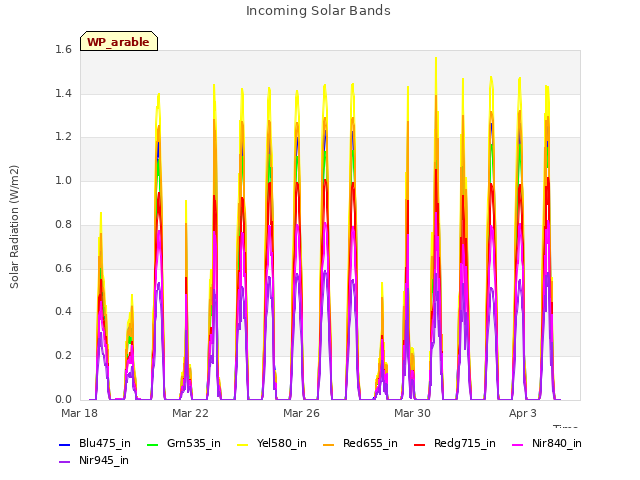
Task: Click the WP_arable site label
Action: [118, 42]
